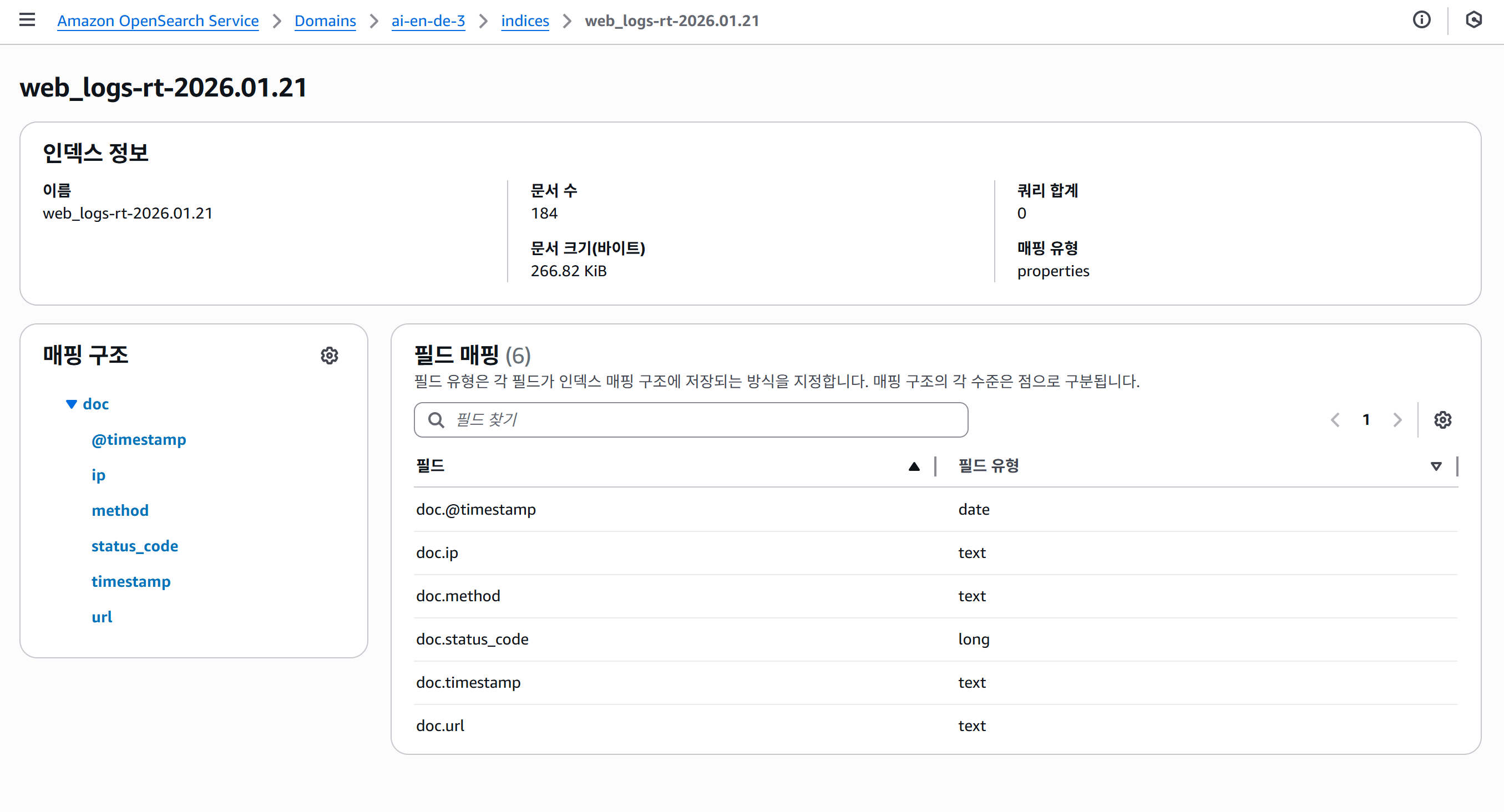Go to previous page of field mappings
This screenshot has width=1504, height=812.
point(1335,420)
